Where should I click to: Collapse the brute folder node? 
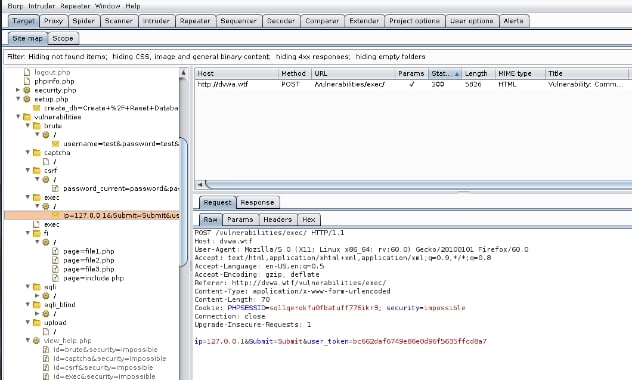pos(27,125)
